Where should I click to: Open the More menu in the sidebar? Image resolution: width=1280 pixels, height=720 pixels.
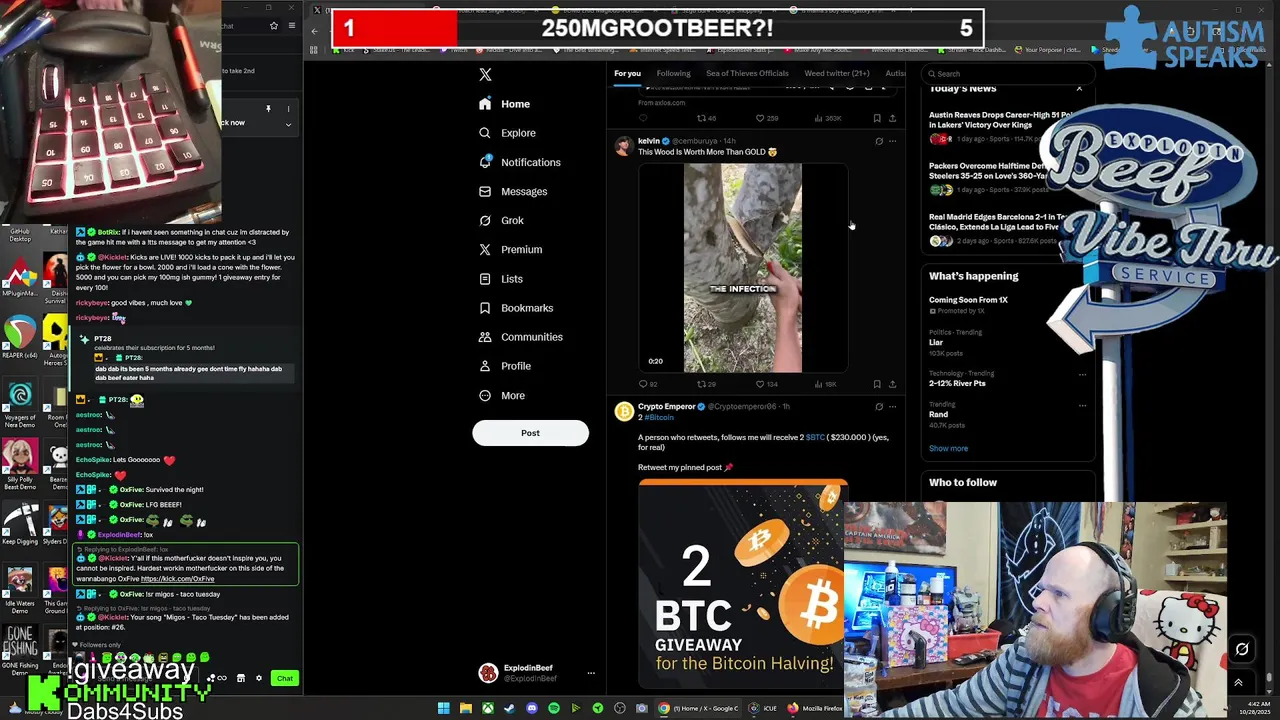coord(502,395)
